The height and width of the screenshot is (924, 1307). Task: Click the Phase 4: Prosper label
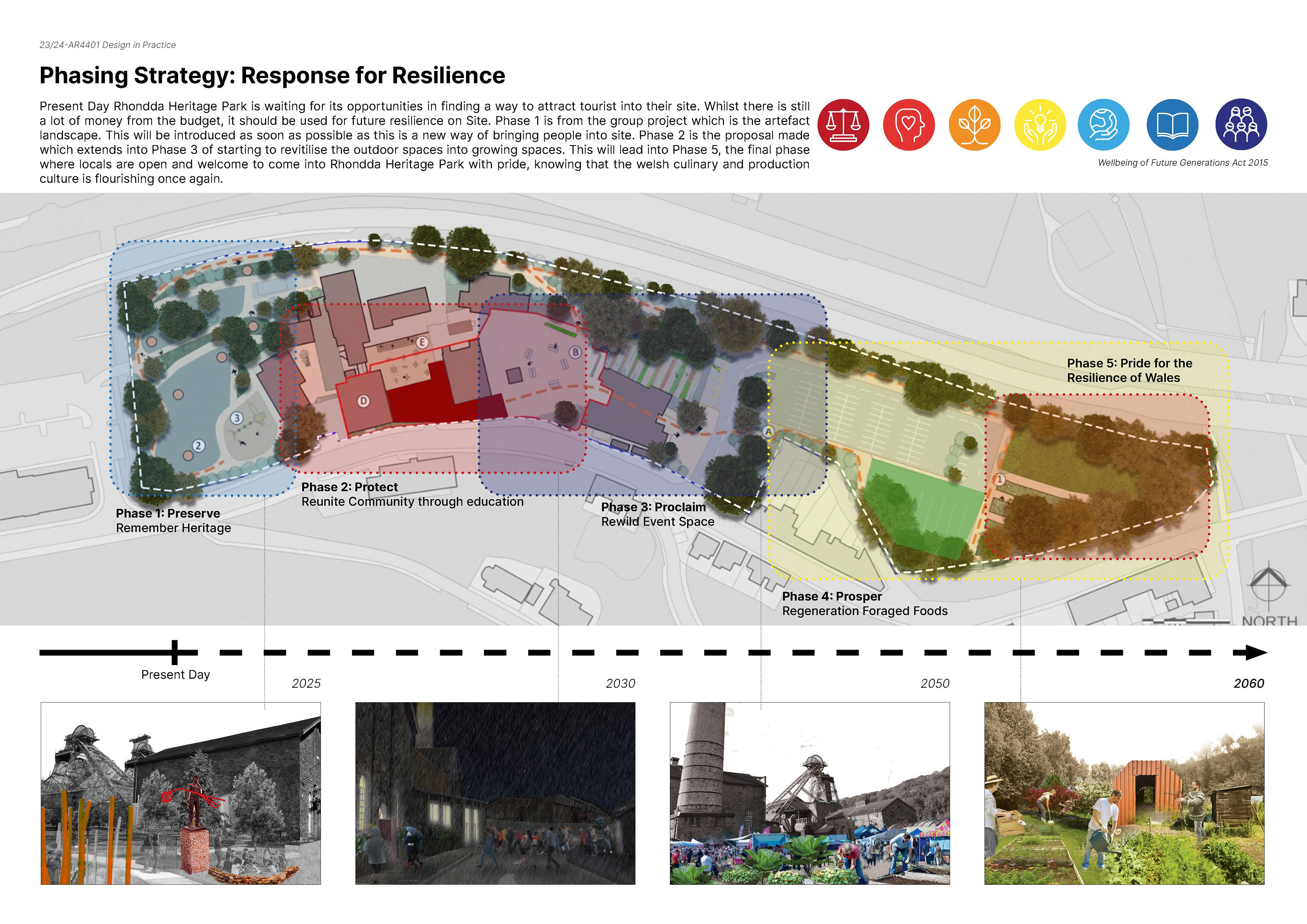click(x=832, y=597)
